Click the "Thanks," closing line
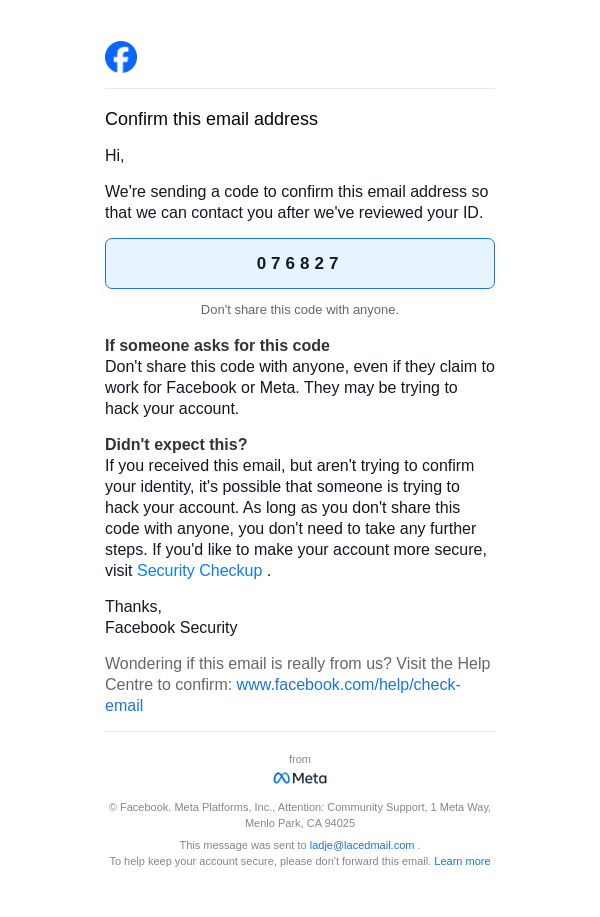 coord(133,606)
